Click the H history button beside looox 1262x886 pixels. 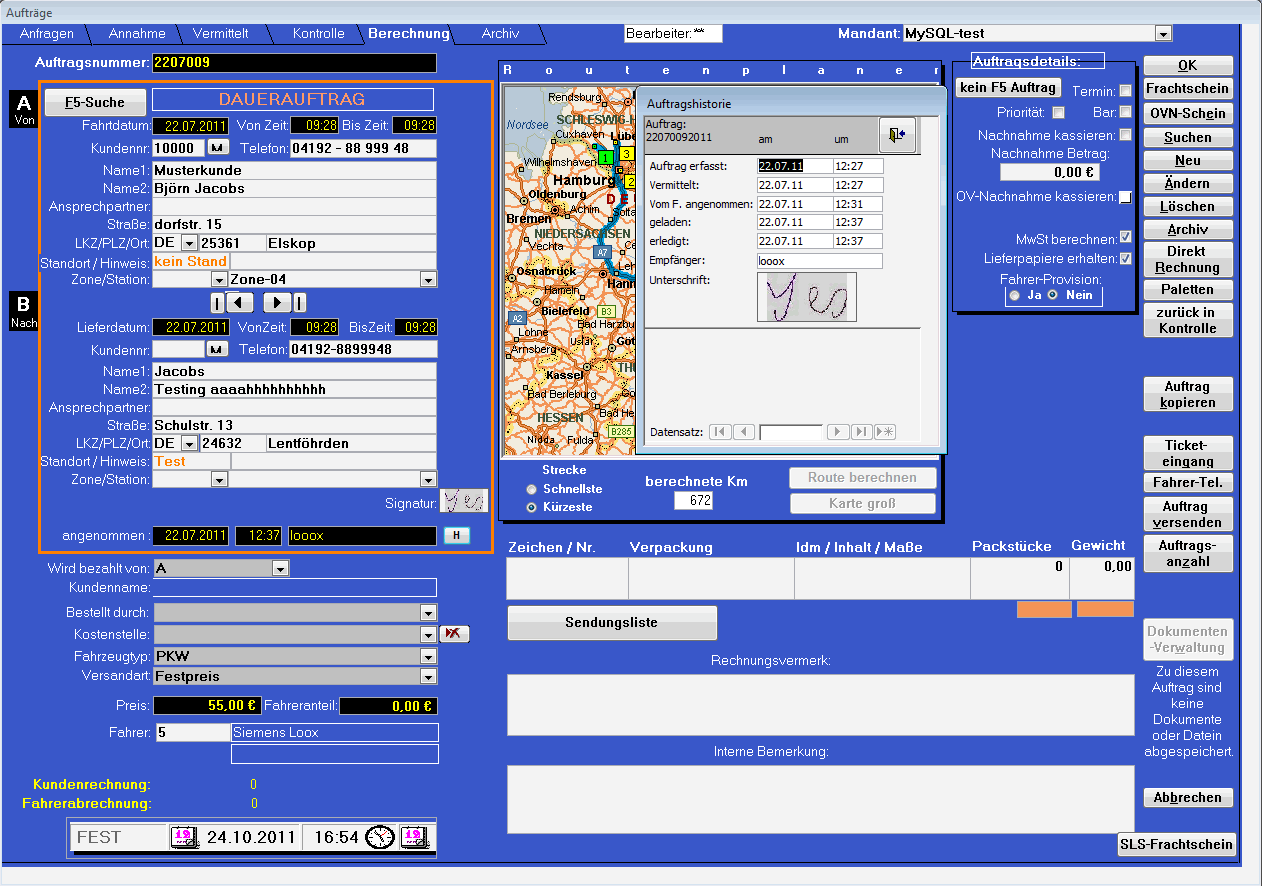click(455, 535)
